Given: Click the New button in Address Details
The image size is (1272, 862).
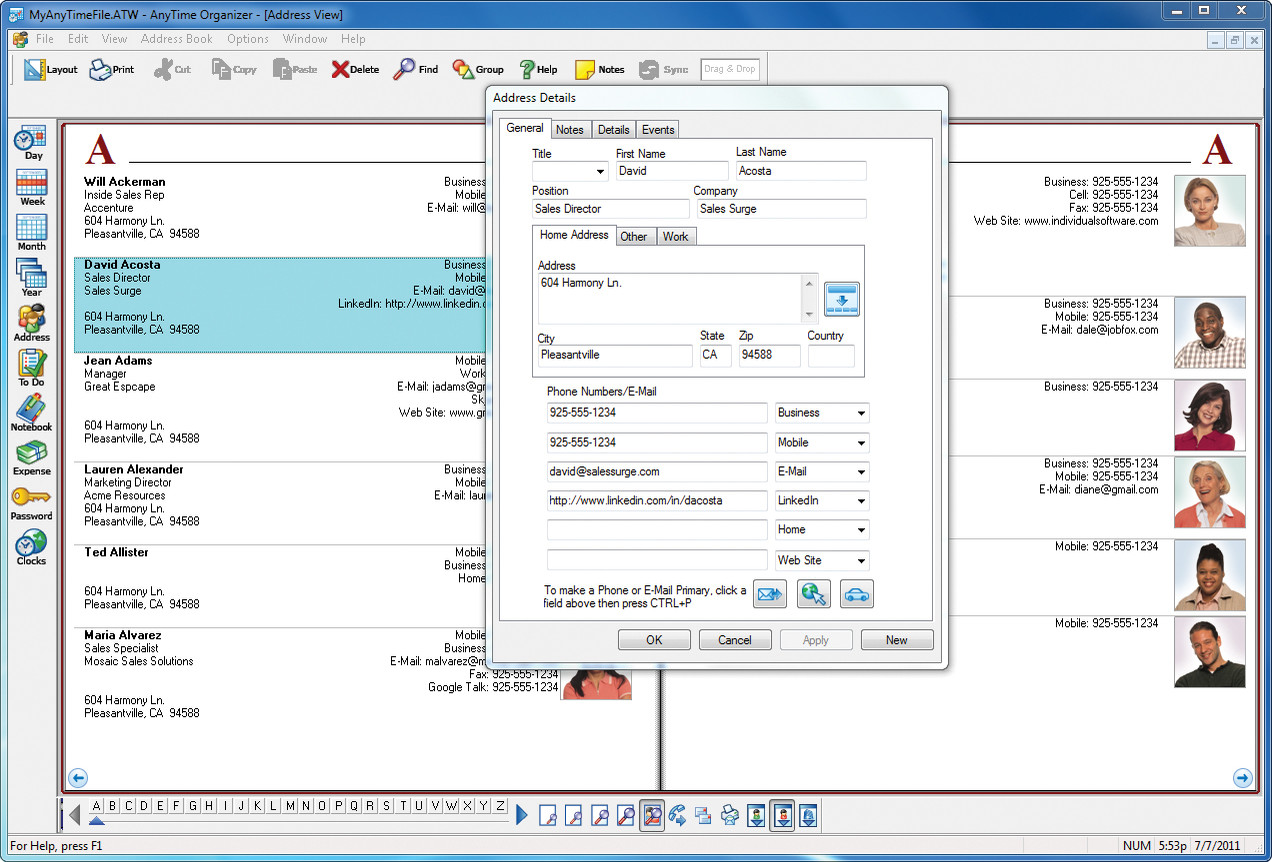Looking at the screenshot, I should 896,639.
